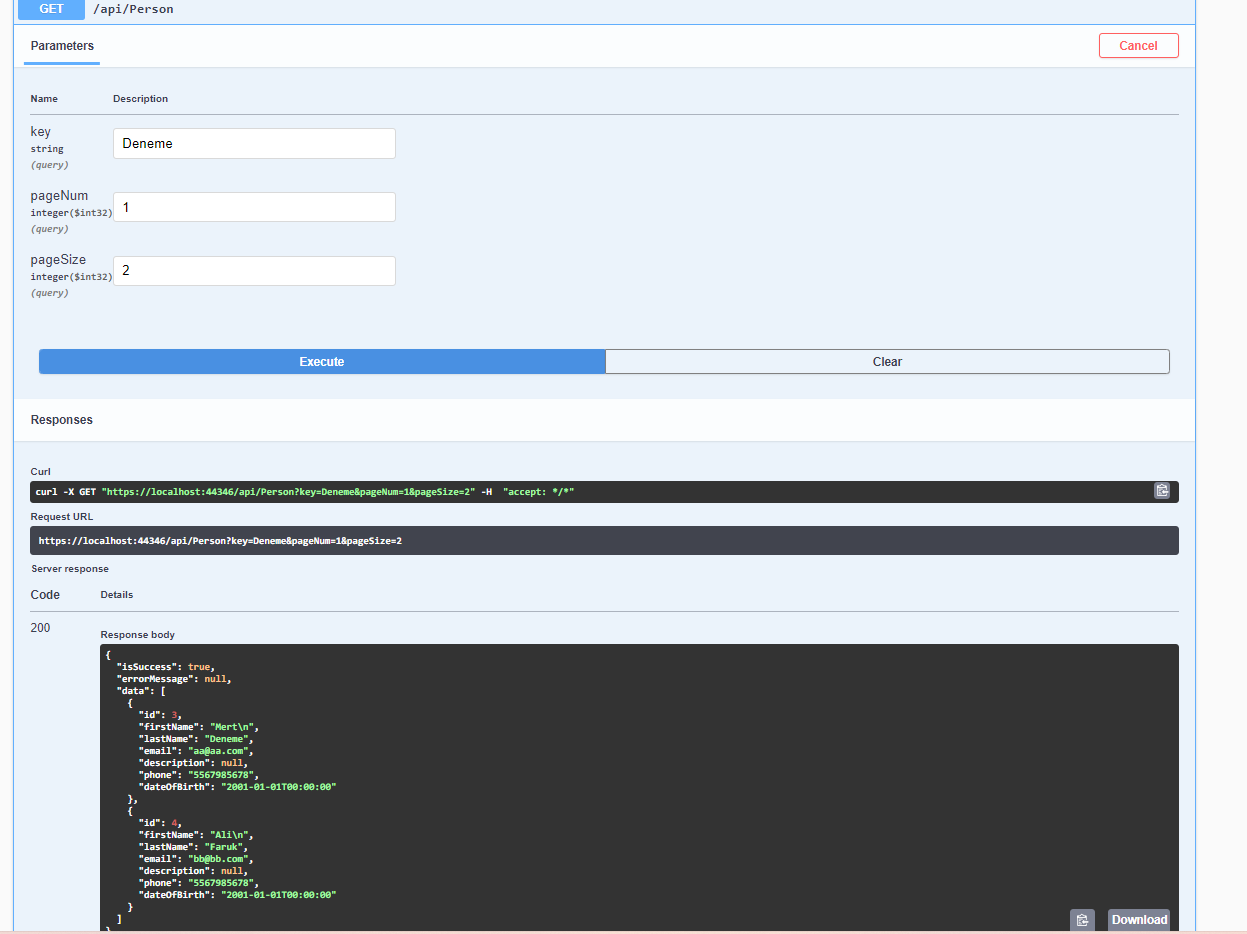Click the Description column header
The width and height of the screenshot is (1247, 934).
click(x=140, y=99)
